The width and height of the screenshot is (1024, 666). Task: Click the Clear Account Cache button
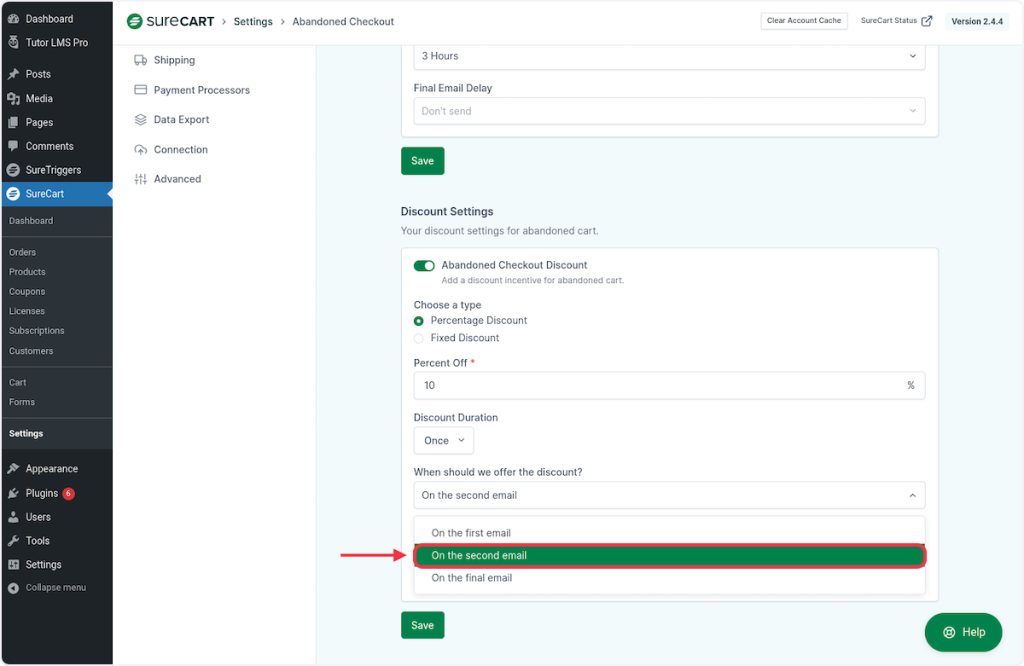pyautogui.click(x=804, y=21)
